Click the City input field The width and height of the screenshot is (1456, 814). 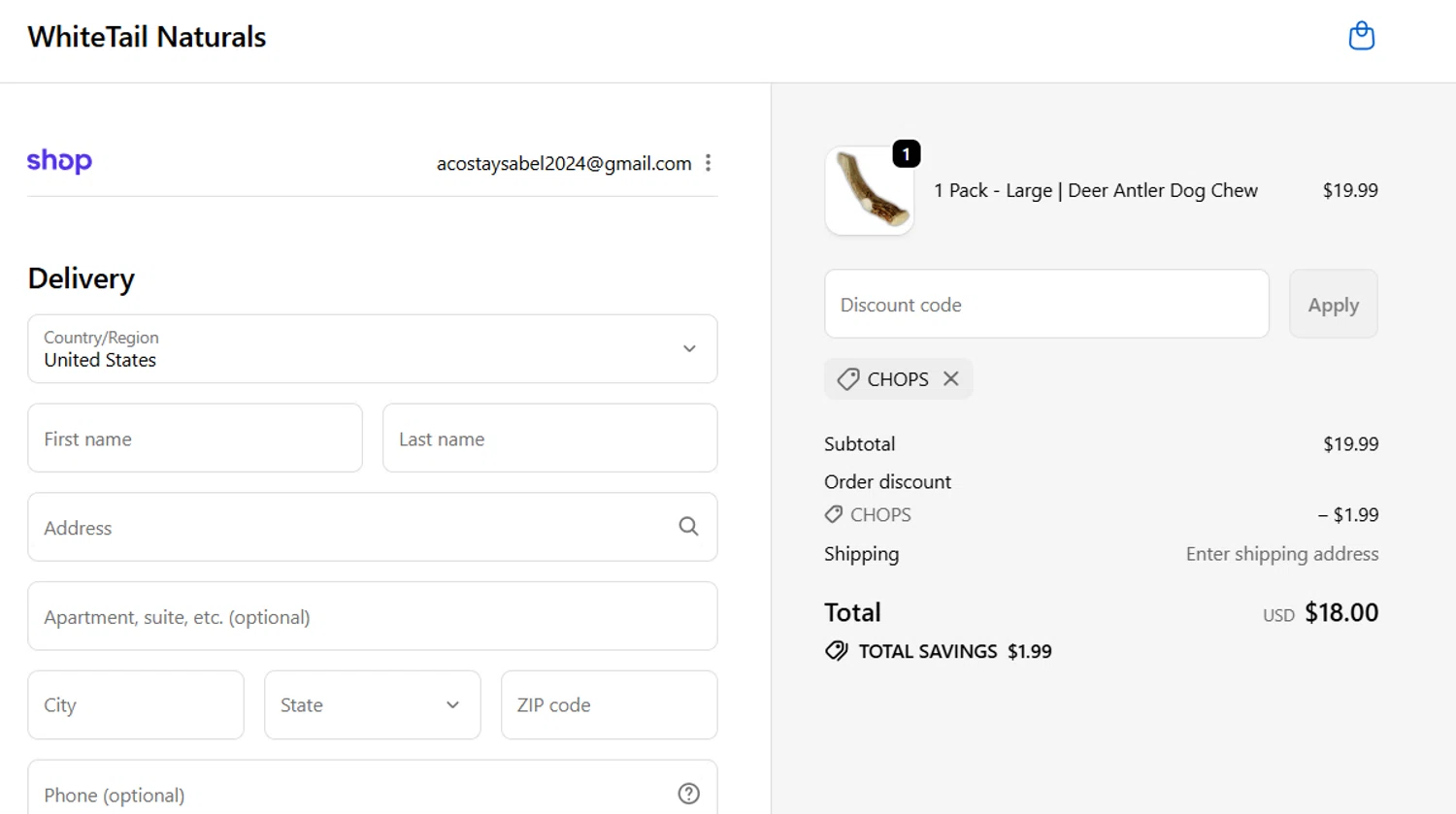pos(136,704)
